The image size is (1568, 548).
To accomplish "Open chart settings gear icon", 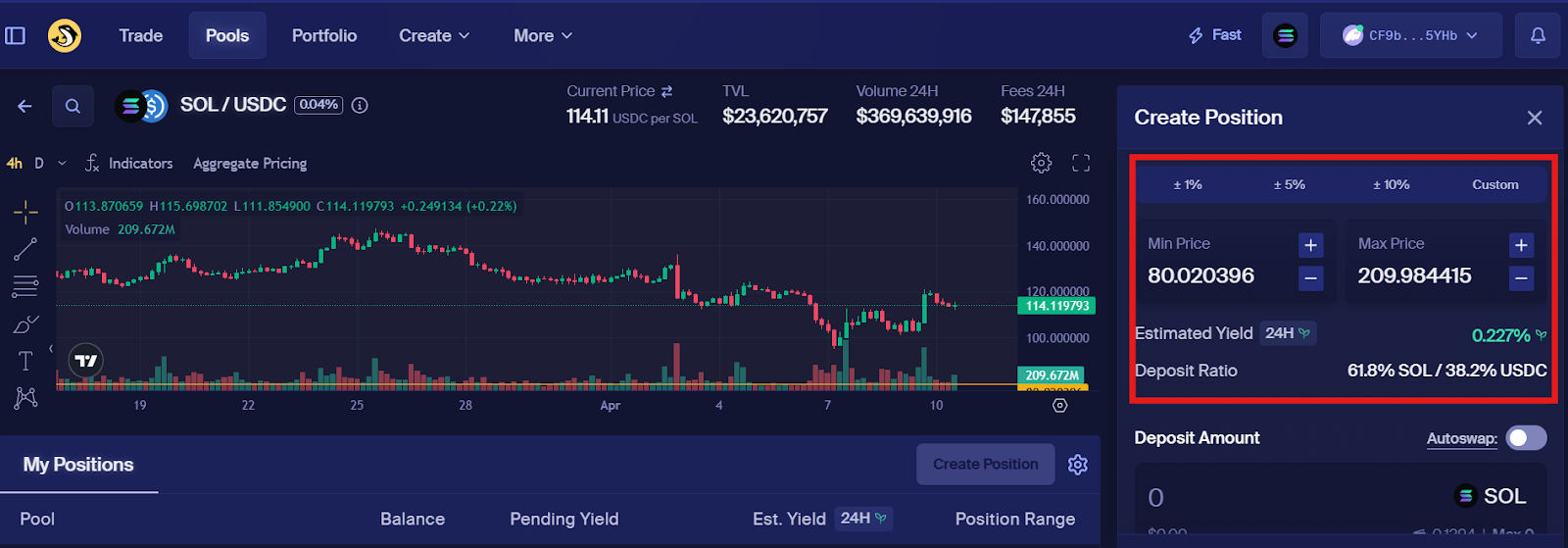I will click(x=1042, y=163).
